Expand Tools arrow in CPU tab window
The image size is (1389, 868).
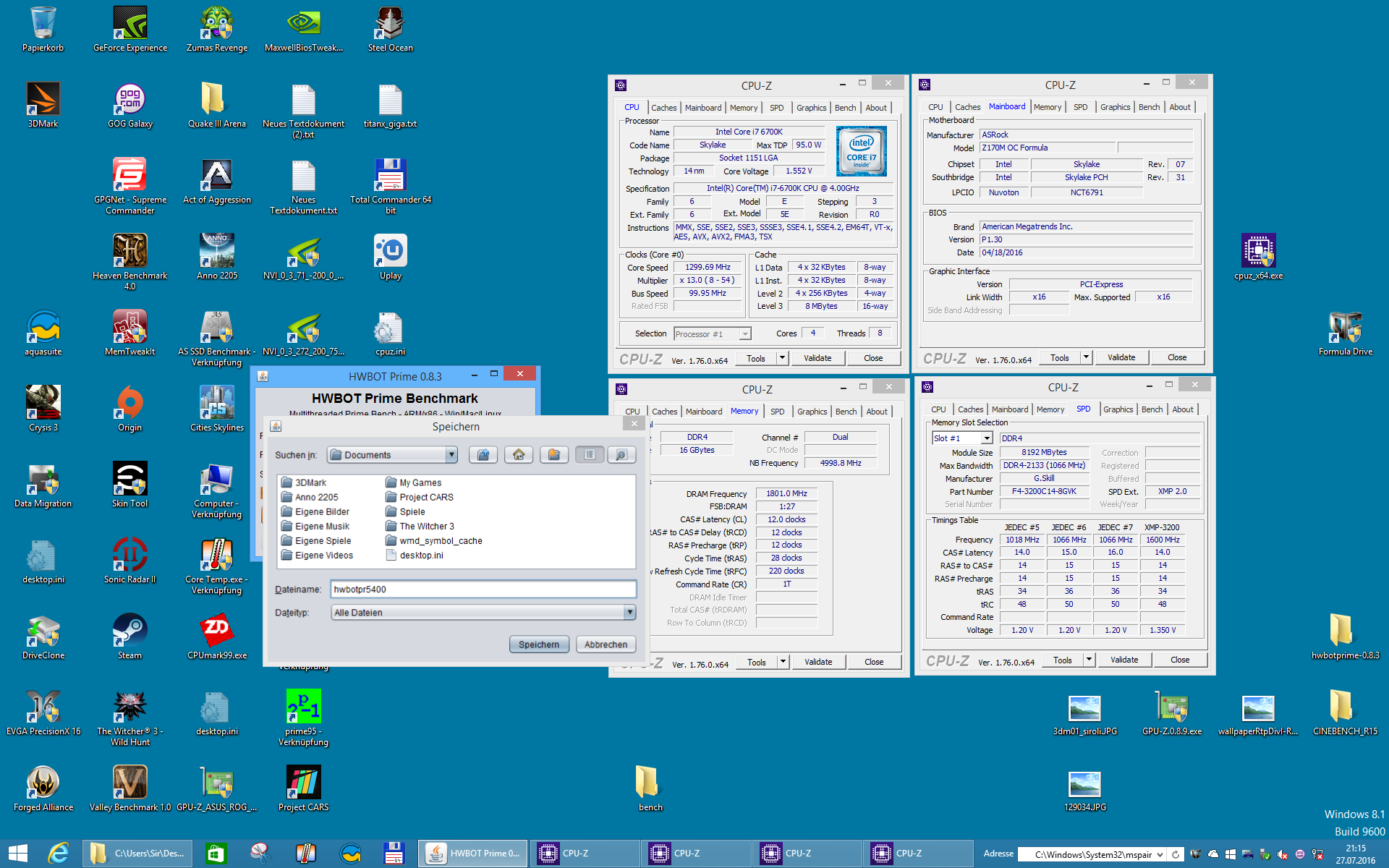pos(782,358)
